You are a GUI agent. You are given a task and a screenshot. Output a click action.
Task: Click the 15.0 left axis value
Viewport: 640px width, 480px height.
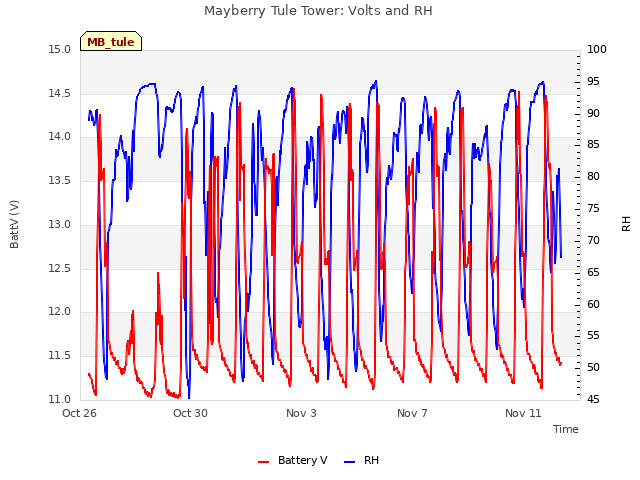click(x=60, y=49)
